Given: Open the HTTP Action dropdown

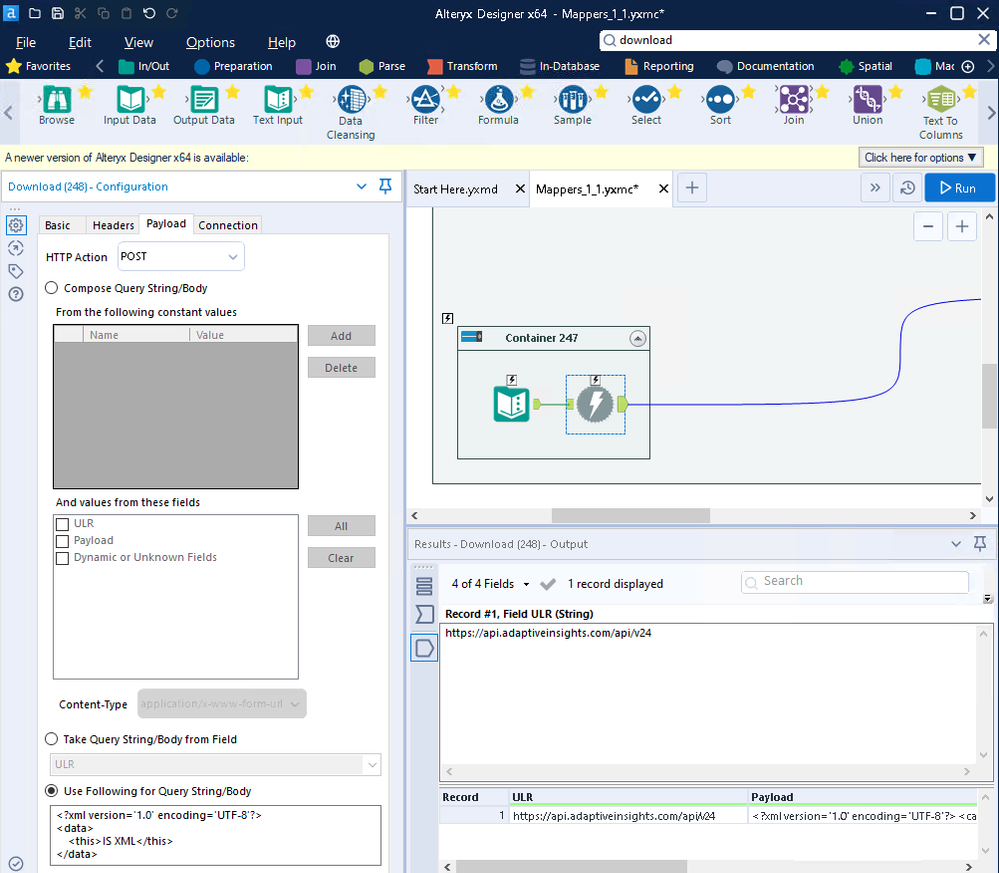Looking at the screenshot, I should coord(181,257).
